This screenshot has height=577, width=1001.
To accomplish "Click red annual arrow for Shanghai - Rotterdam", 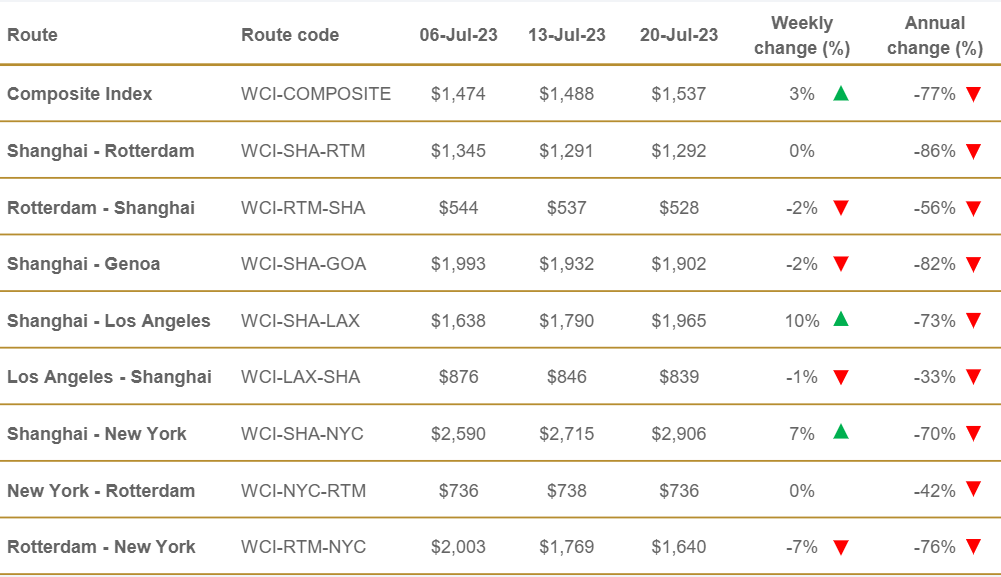I will point(974,151).
